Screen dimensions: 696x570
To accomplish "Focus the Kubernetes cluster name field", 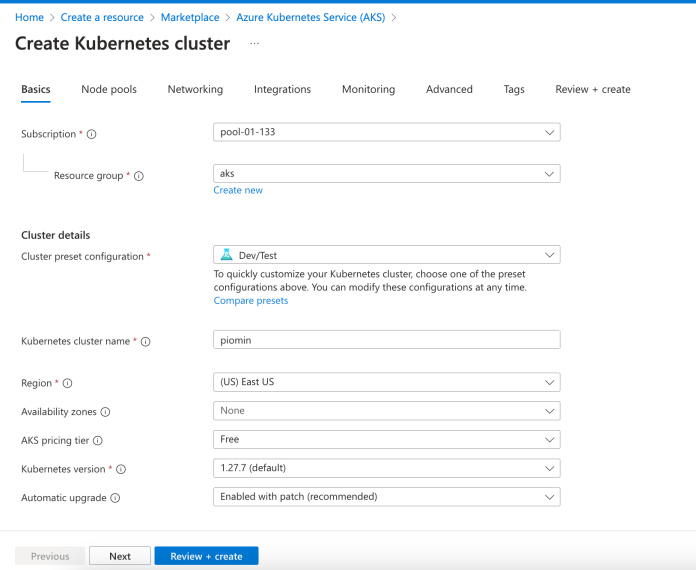I will pos(387,340).
